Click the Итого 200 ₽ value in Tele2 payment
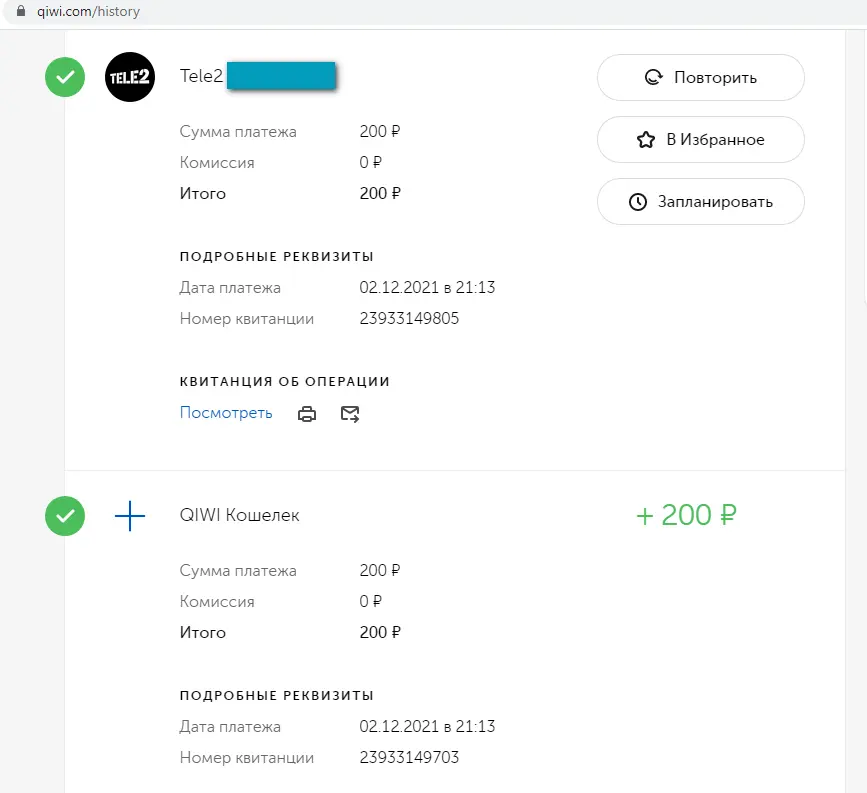The height and width of the screenshot is (793, 867). tap(380, 194)
